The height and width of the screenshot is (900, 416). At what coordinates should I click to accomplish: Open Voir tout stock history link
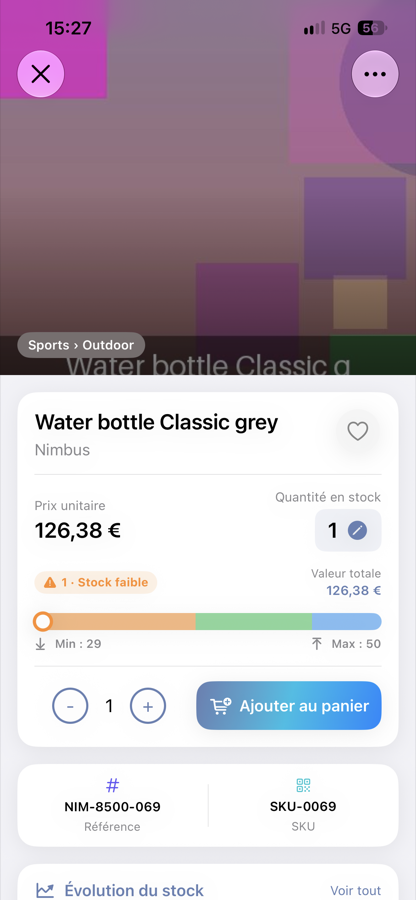pyautogui.click(x=356, y=890)
